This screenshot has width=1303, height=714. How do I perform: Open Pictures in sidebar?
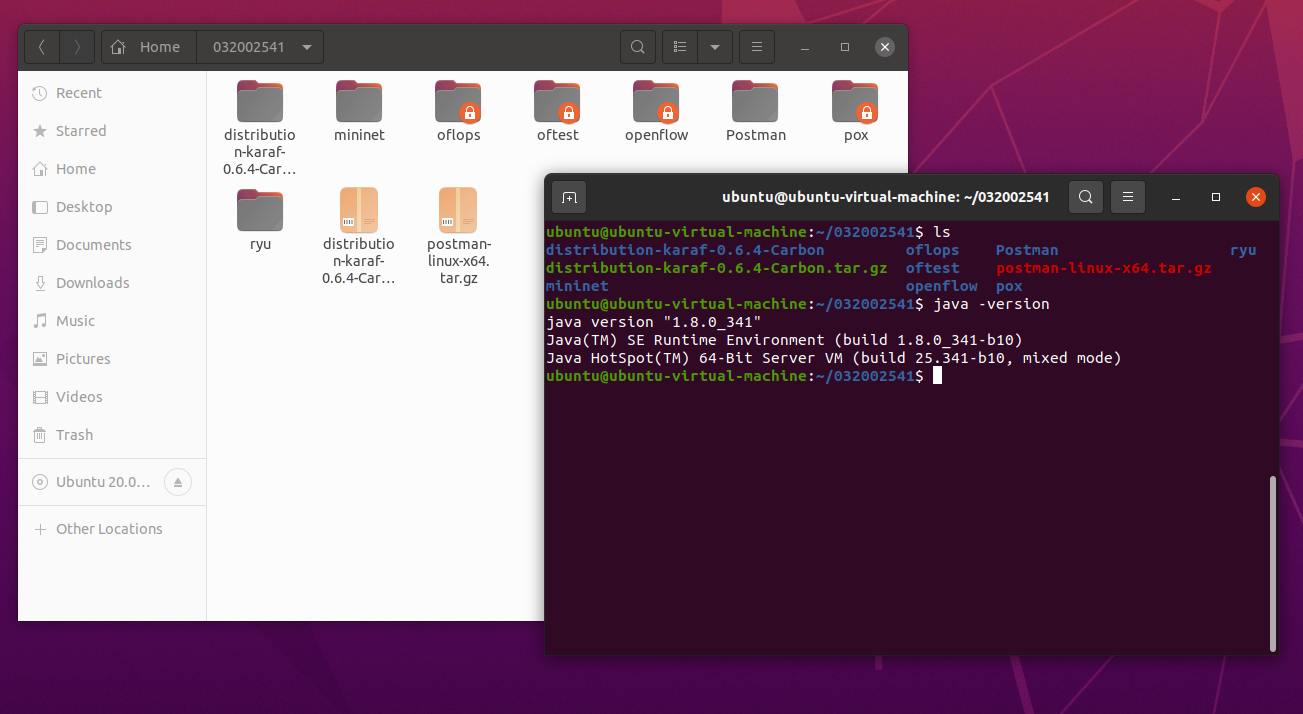tap(112, 359)
